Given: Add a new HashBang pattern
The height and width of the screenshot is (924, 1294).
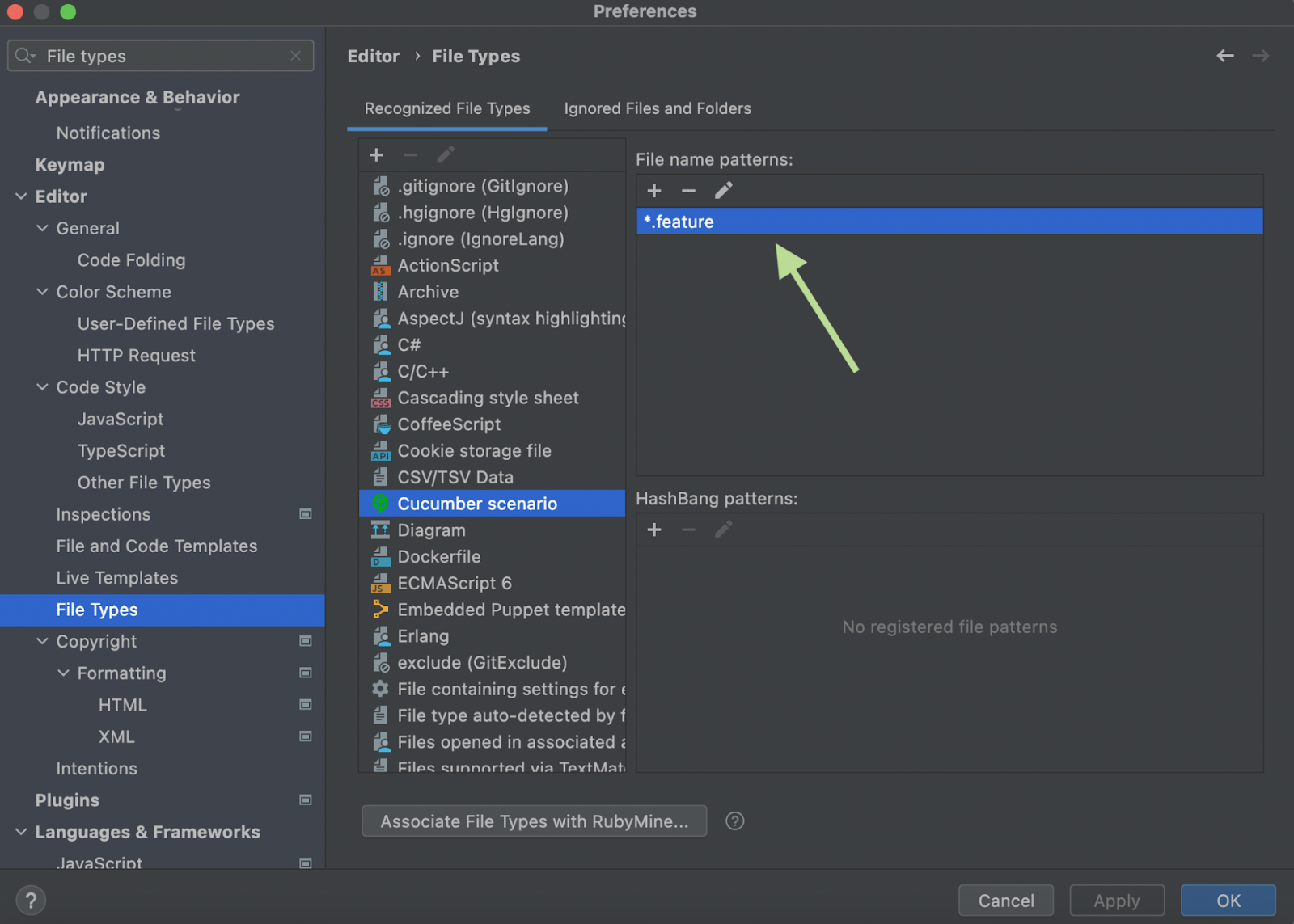Looking at the screenshot, I should click(x=654, y=530).
